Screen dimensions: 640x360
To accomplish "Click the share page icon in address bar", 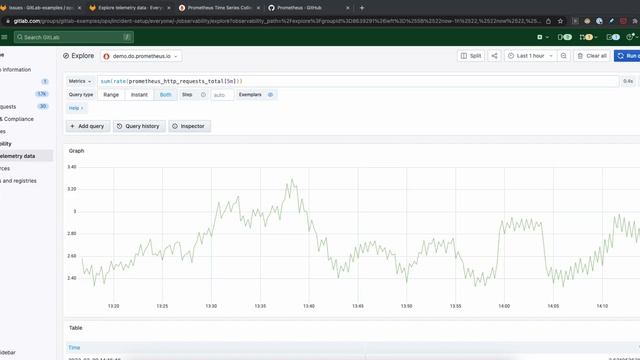I will (549, 21).
